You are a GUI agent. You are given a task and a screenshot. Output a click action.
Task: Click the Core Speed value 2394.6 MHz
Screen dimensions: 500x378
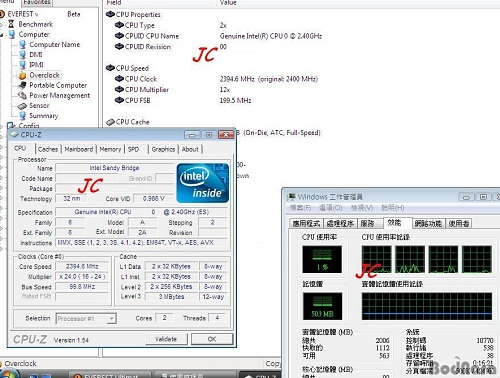[x=82, y=266]
